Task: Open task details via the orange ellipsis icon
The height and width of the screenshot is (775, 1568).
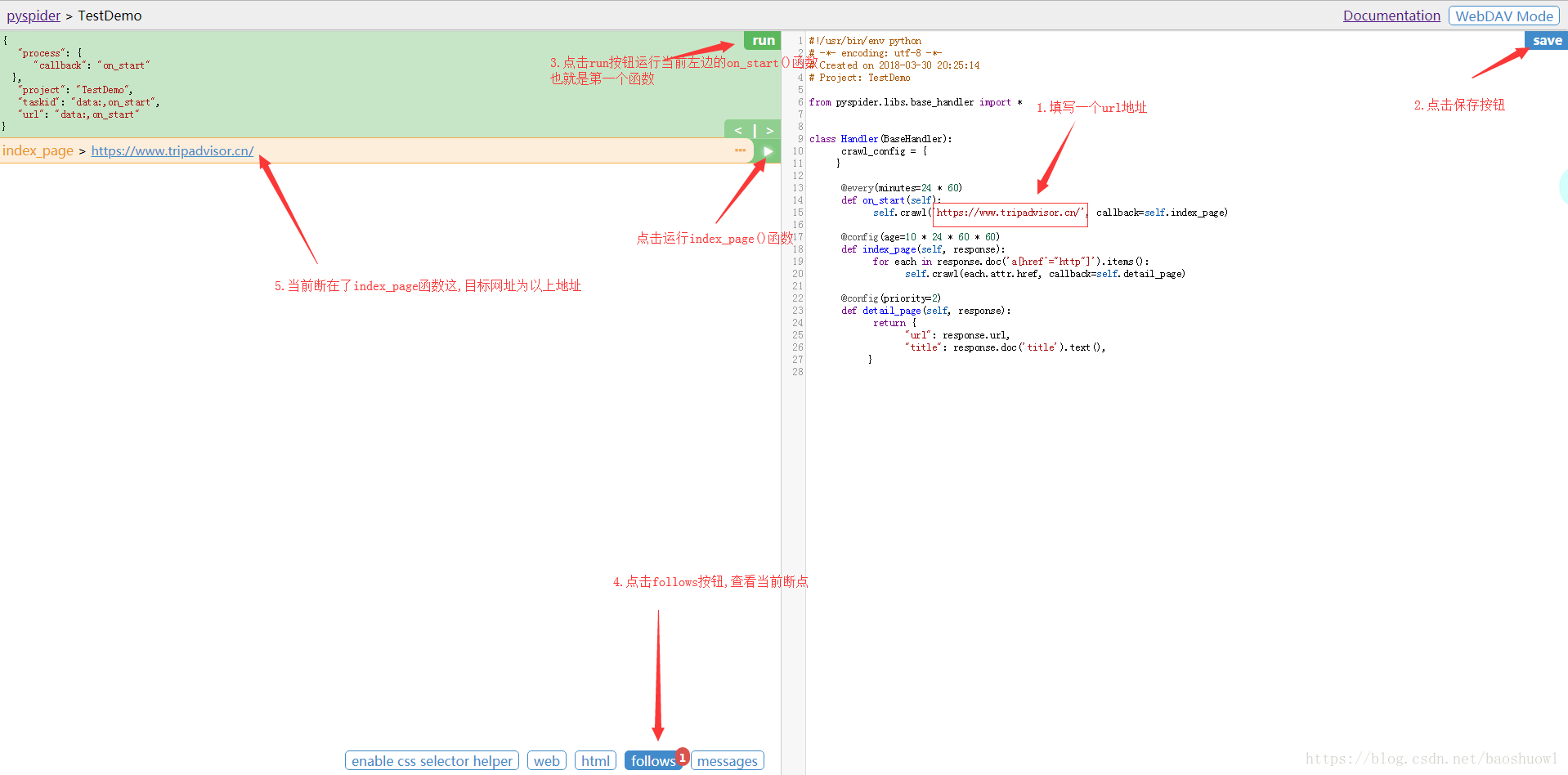Action: (740, 150)
